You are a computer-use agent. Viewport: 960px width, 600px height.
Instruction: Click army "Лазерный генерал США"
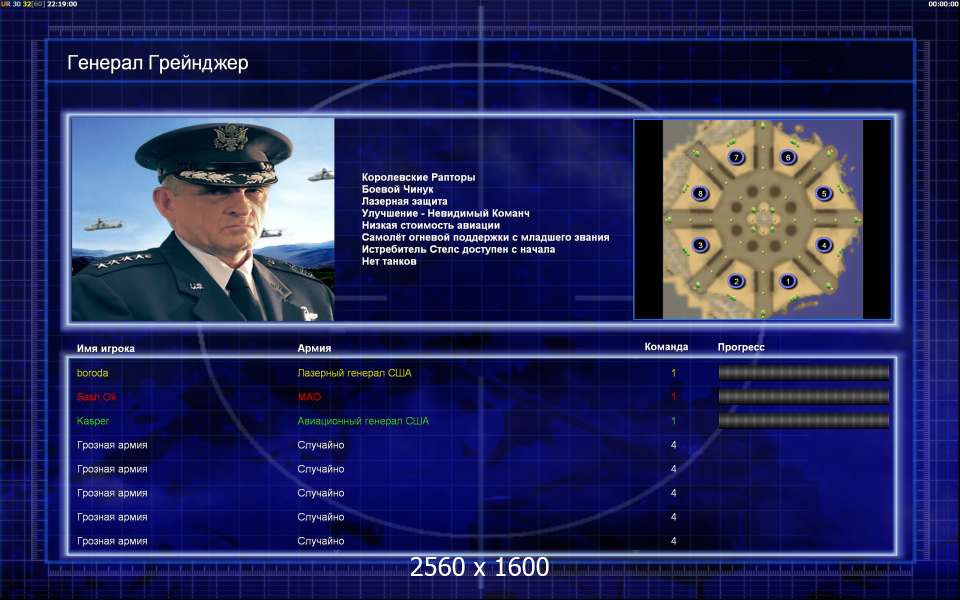pyautogui.click(x=354, y=373)
